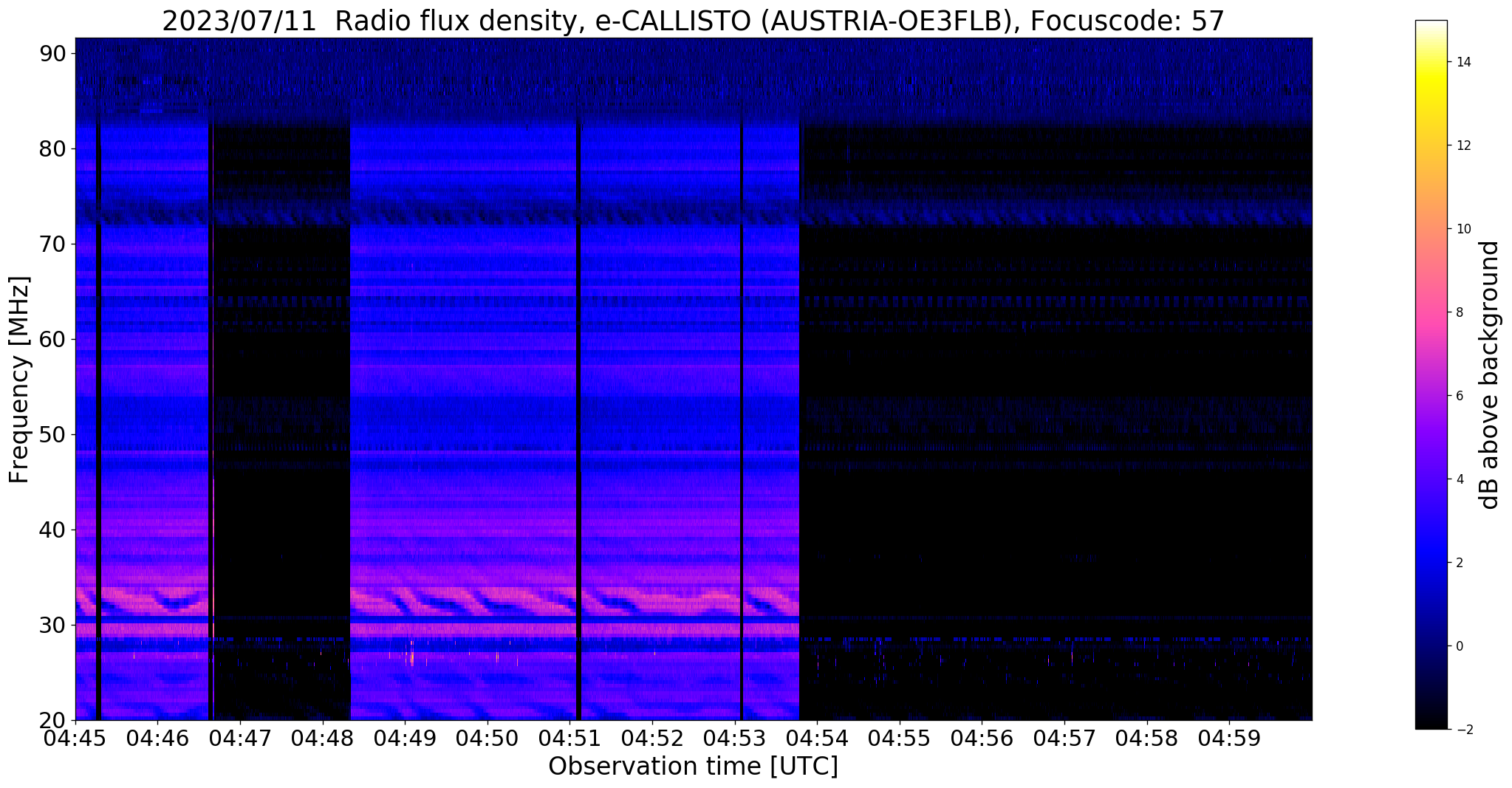Click the 04:58 time tick label
Viewport: 1512px width, 788px height.
coord(1146,737)
